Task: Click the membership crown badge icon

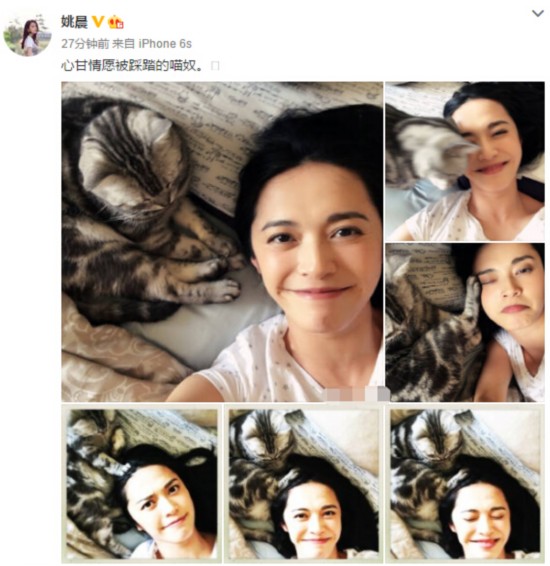Action: pos(116,22)
